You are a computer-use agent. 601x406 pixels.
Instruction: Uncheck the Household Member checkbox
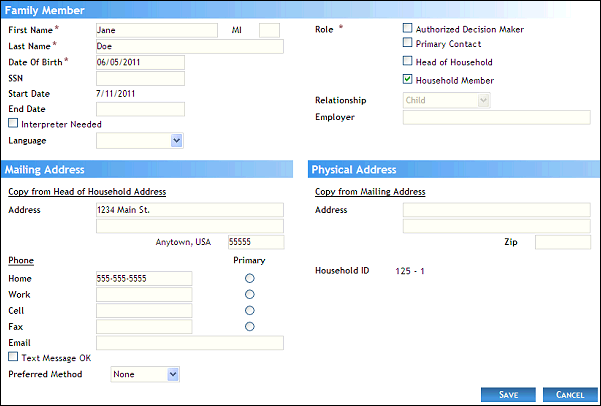click(x=407, y=79)
